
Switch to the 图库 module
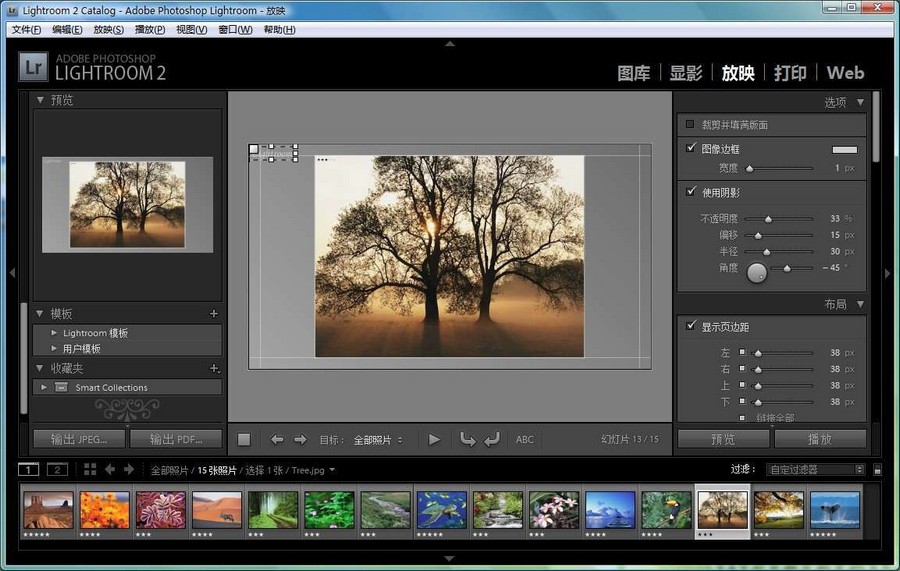pos(633,73)
